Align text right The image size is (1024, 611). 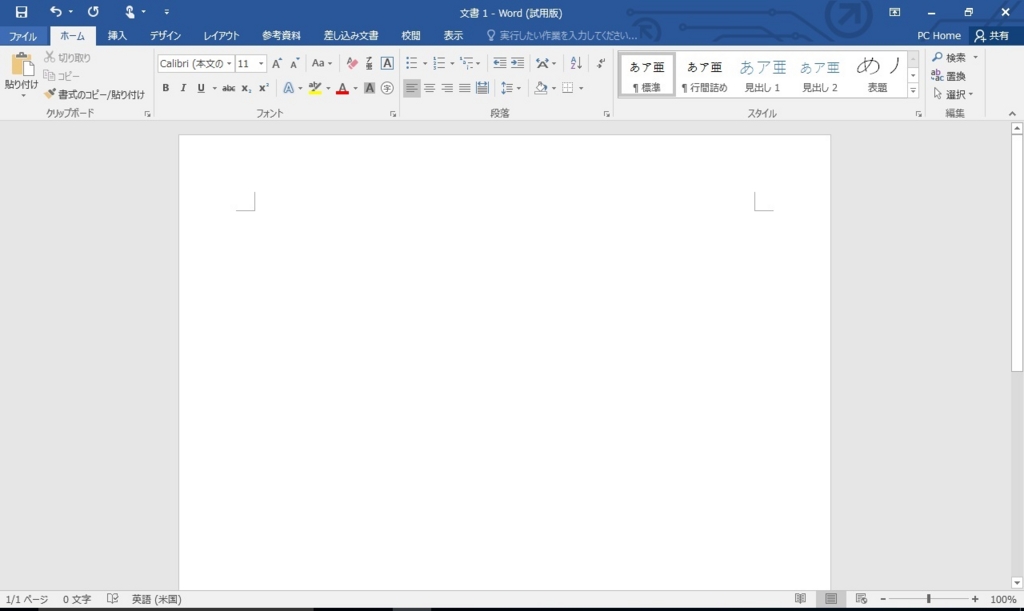click(x=447, y=88)
